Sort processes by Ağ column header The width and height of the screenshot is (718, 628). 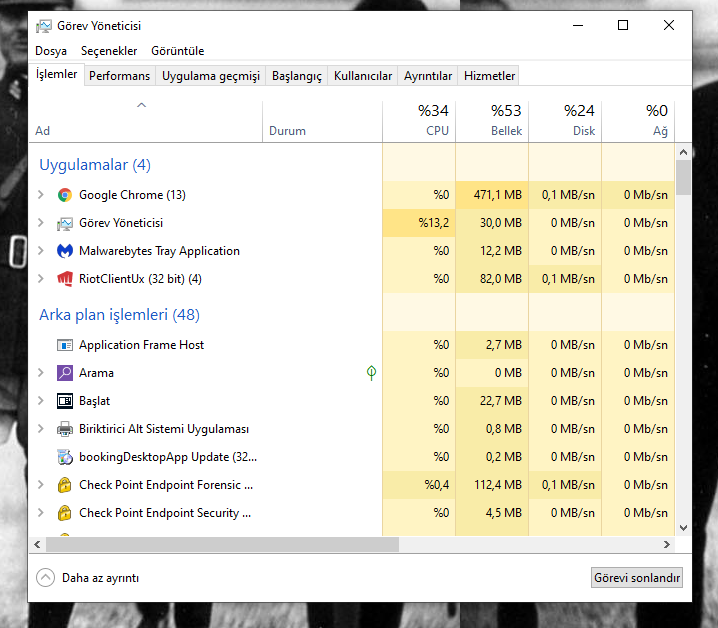pyautogui.click(x=638, y=121)
